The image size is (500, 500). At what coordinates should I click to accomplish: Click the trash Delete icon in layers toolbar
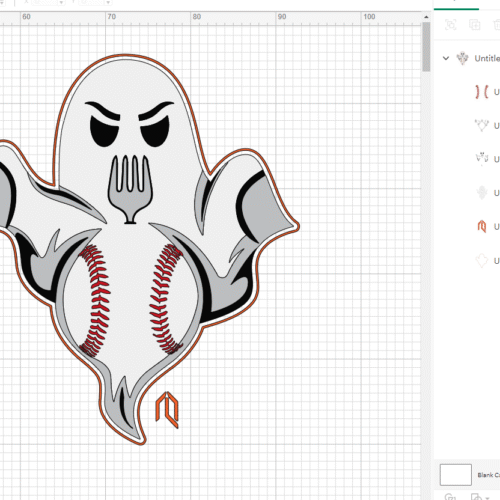pos(497,25)
